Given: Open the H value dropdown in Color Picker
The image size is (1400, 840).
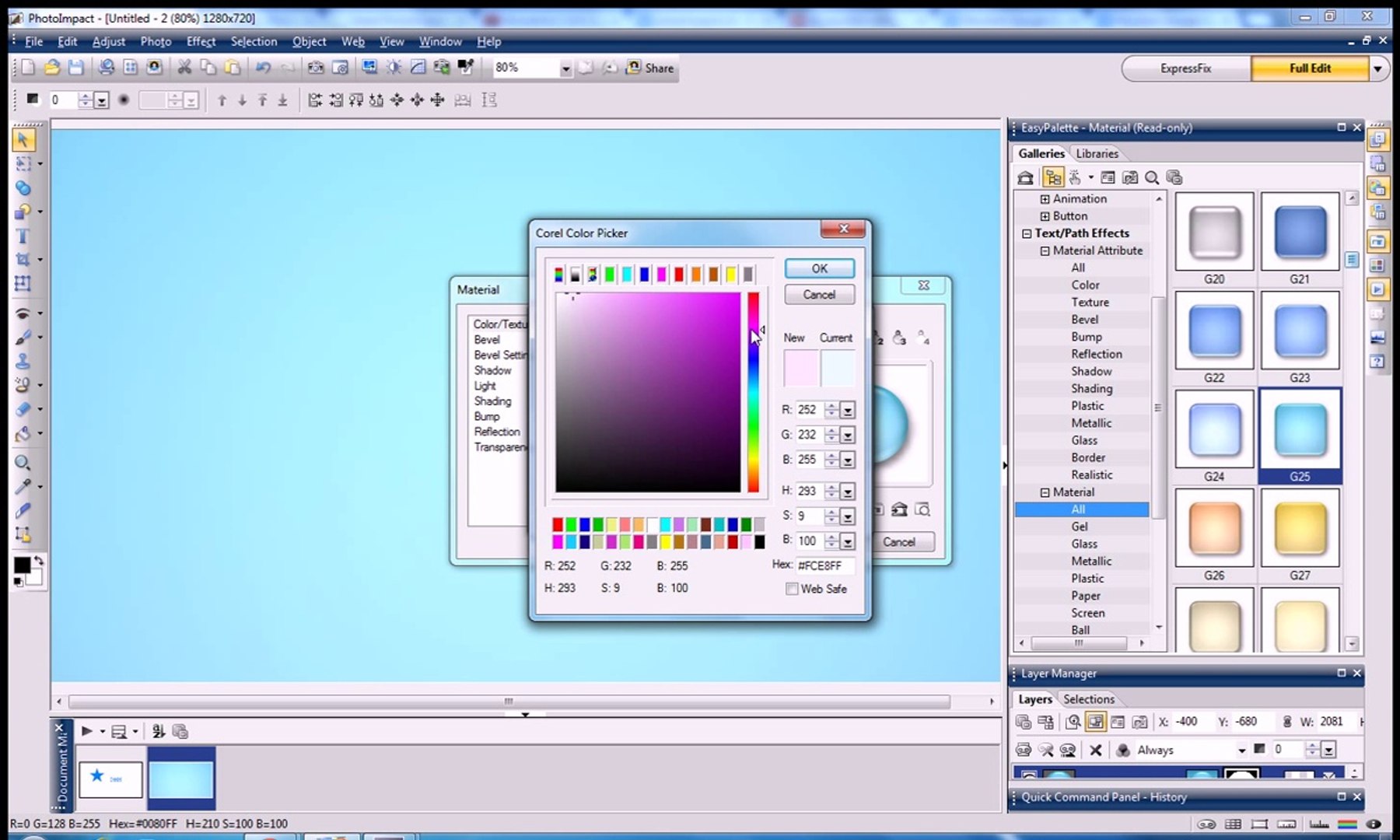Looking at the screenshot, I should pos(848,492).
